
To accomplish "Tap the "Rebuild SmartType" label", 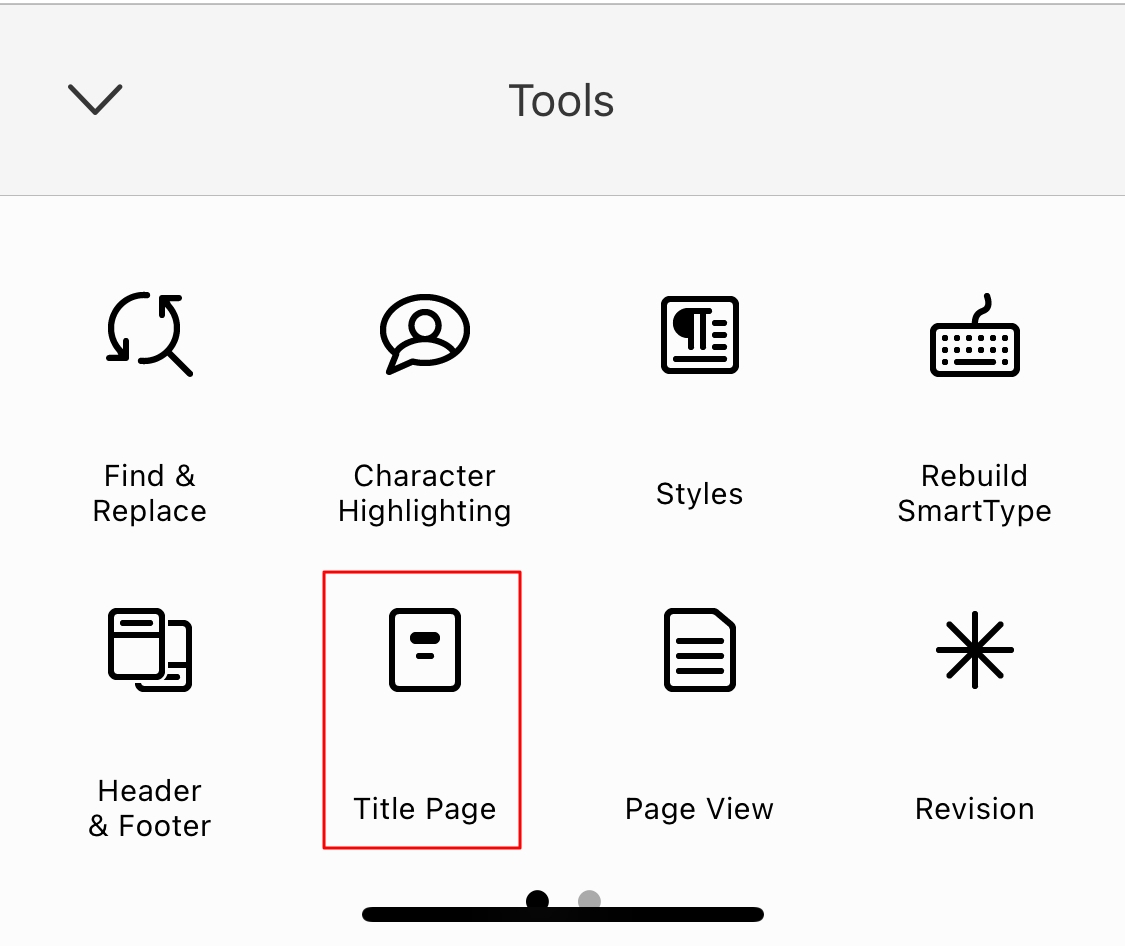I will [974, 493].
